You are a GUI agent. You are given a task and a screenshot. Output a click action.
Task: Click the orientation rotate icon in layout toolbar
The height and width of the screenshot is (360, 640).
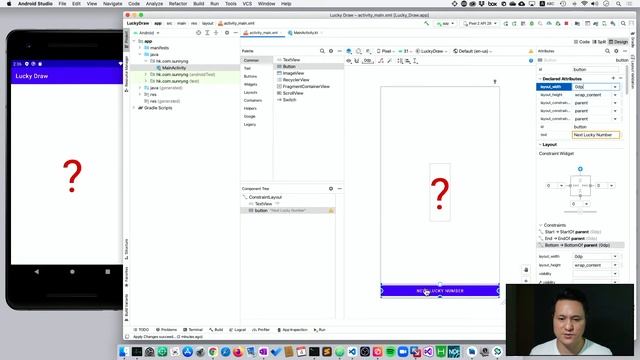tap(358, 51)
